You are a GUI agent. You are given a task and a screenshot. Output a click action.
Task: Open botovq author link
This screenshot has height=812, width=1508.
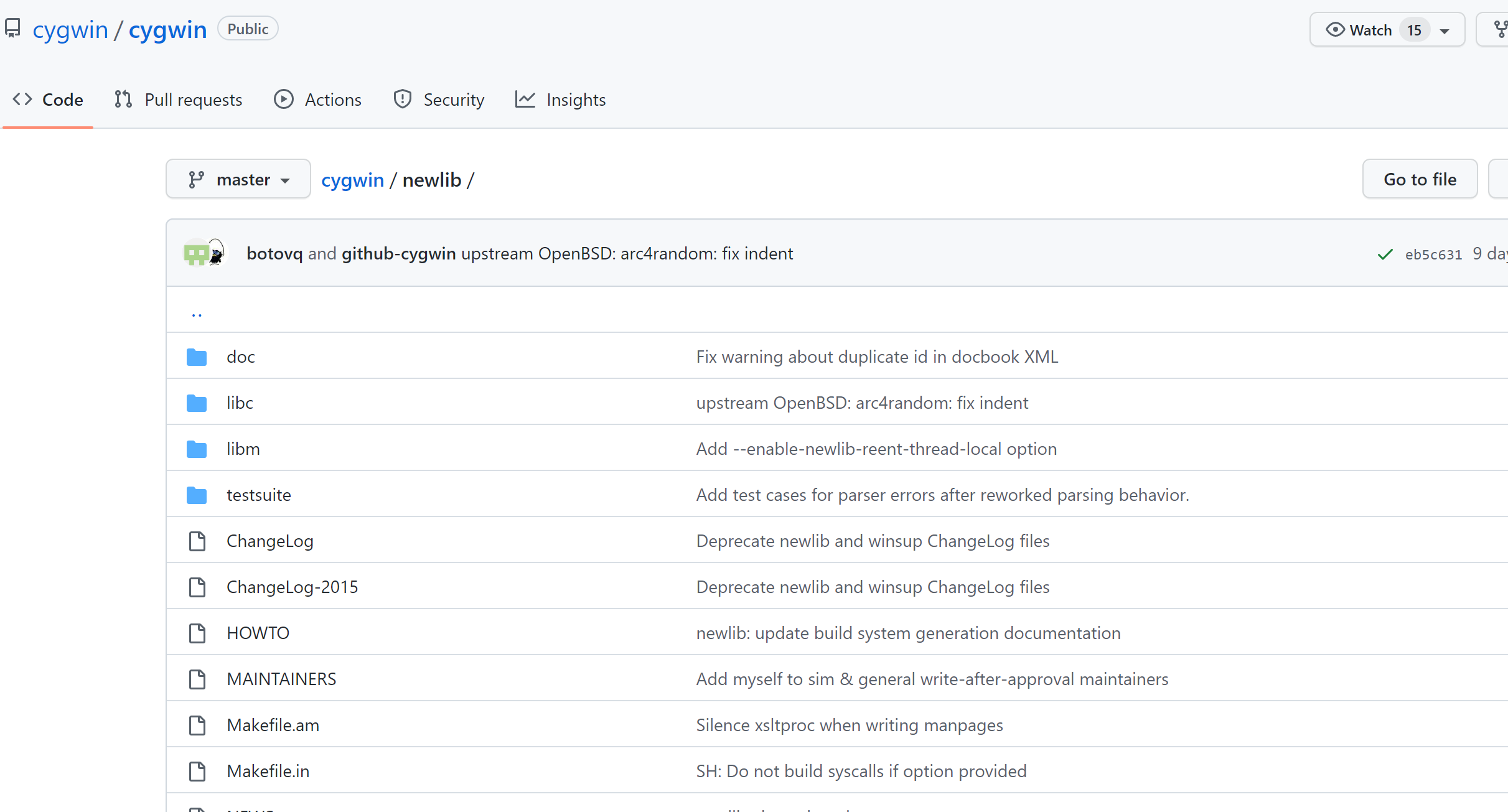point(274,254)
